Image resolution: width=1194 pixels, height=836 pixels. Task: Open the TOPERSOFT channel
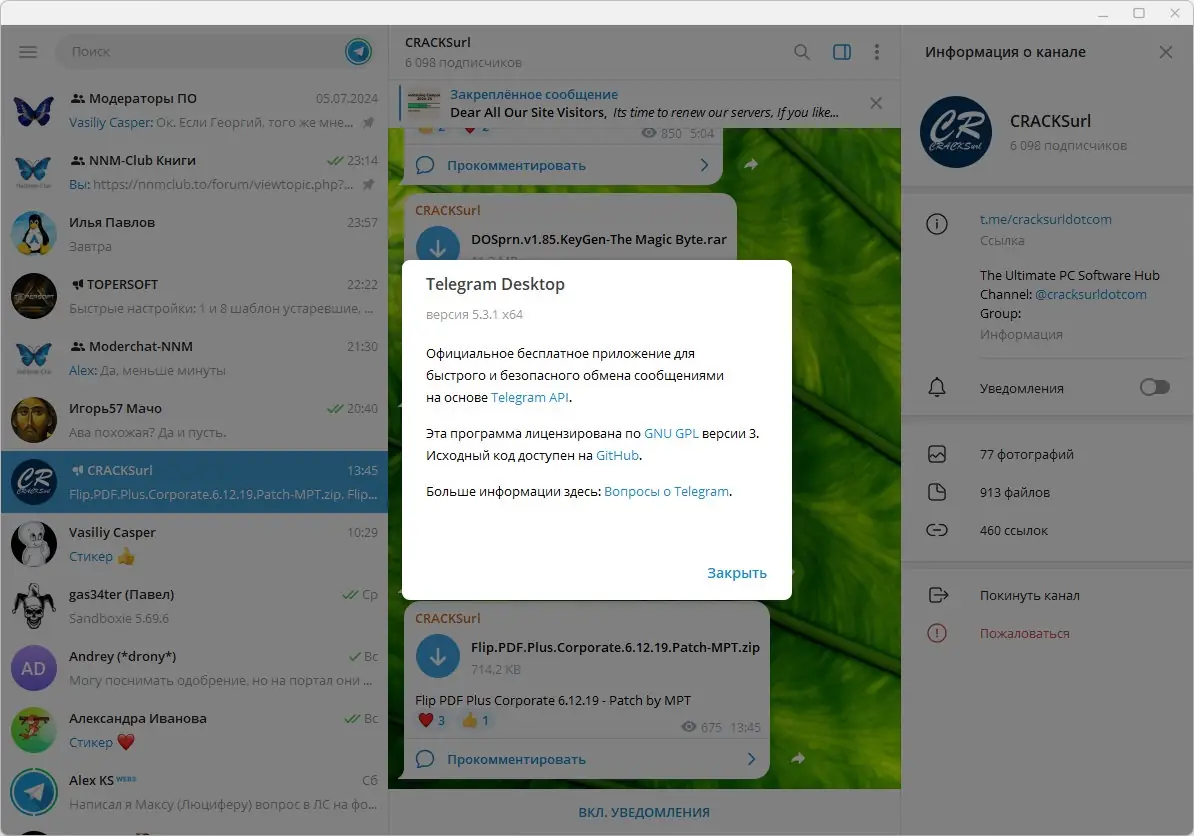194,296
